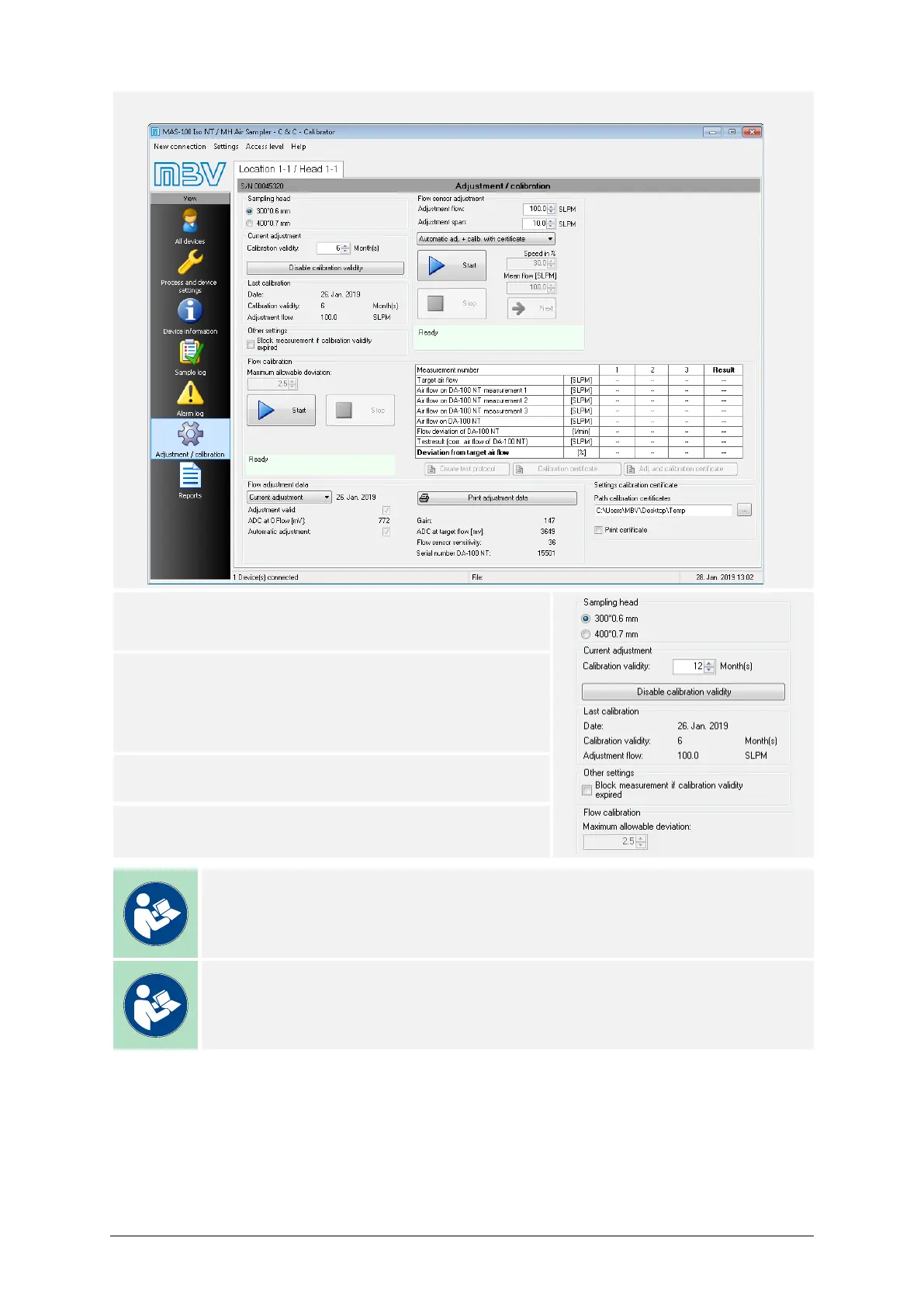The height and width of the screenshot is (1307, 924).
Task: Click Calibration validity stepper showing 12
Action: click(710, 666)
